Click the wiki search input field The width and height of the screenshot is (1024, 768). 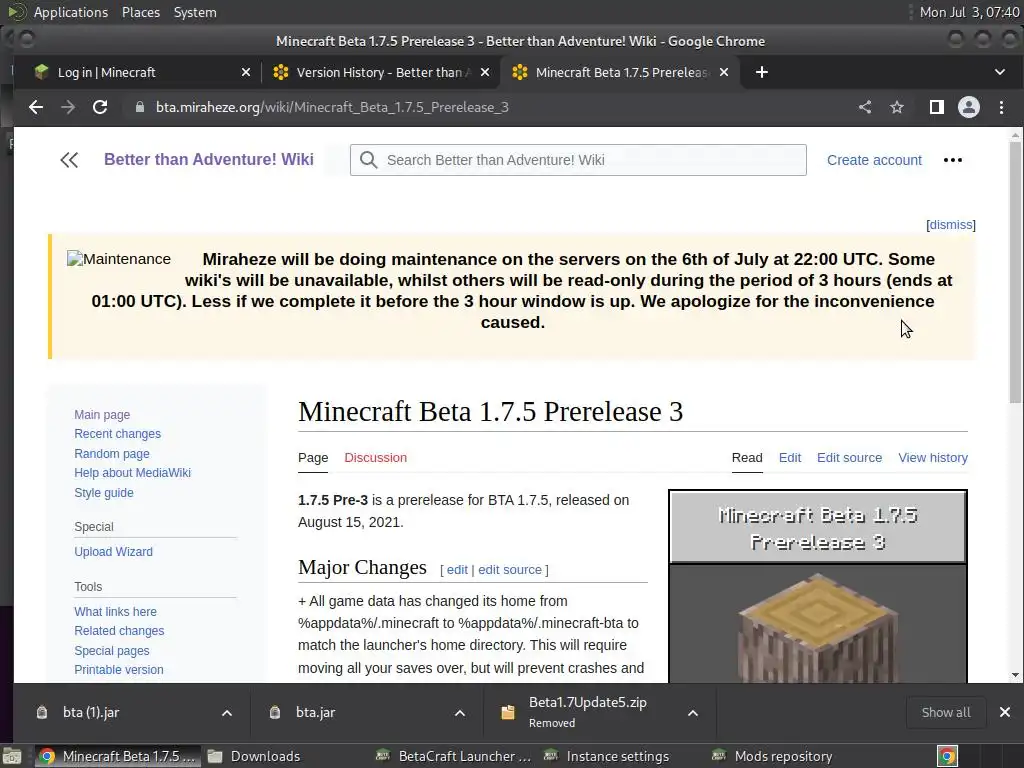578,160
